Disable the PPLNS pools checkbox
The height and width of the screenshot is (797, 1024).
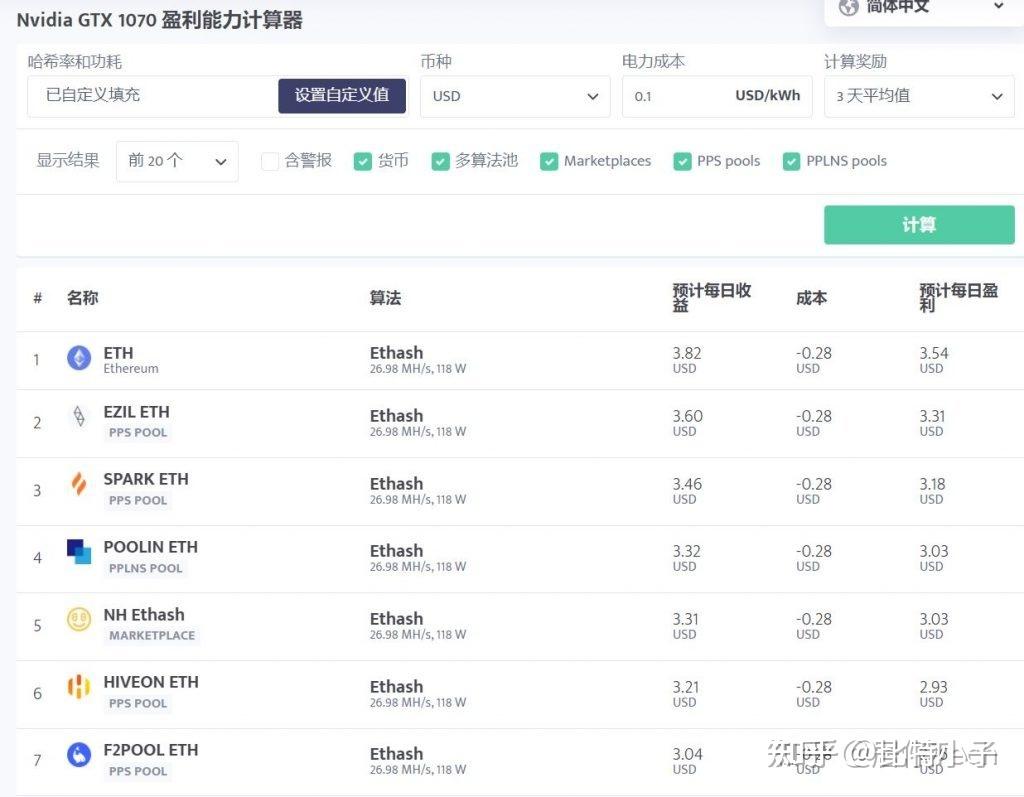tap(791, 160)
